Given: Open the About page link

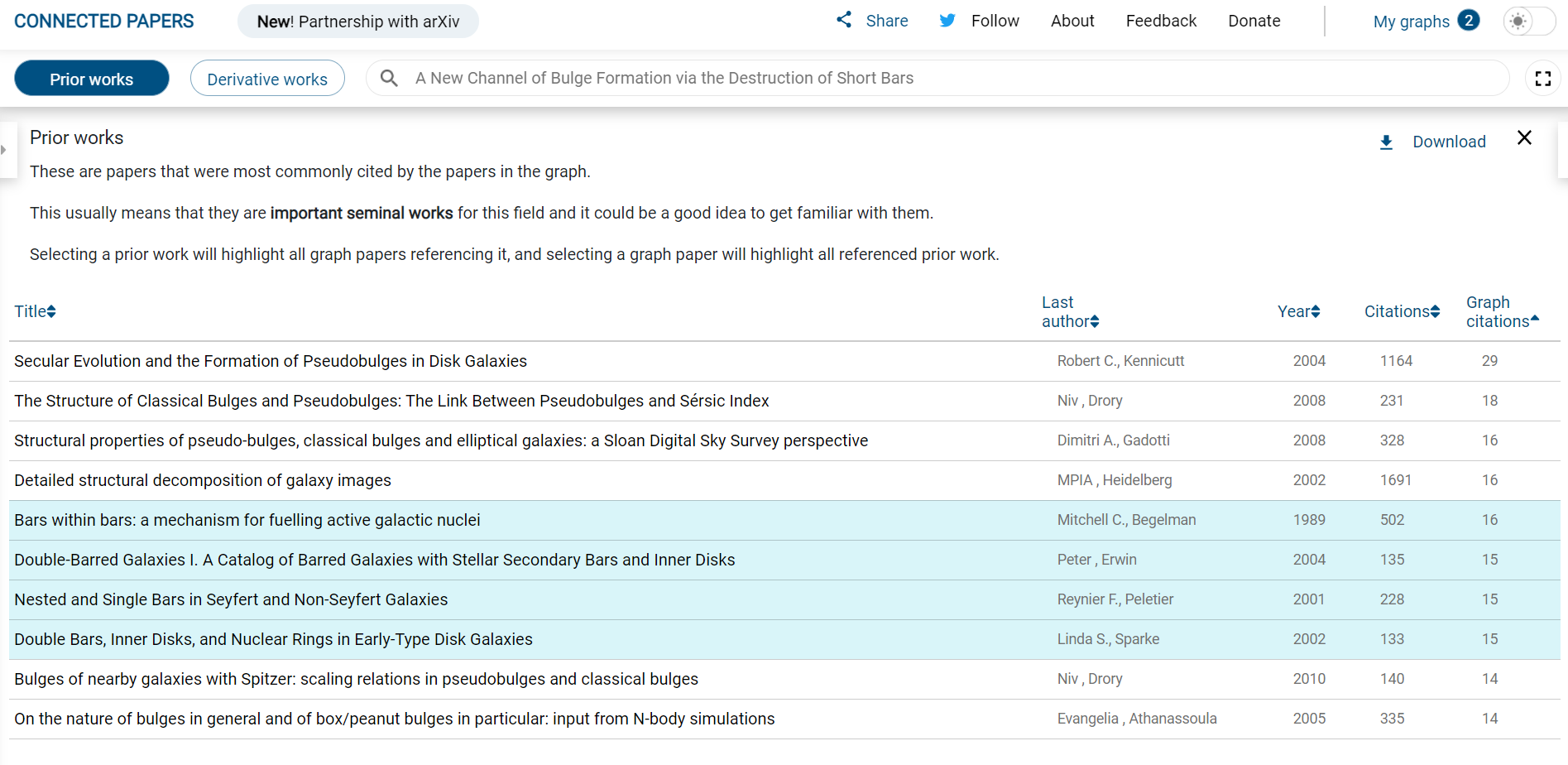Looking at the screenshot, I should point(1072,21).
